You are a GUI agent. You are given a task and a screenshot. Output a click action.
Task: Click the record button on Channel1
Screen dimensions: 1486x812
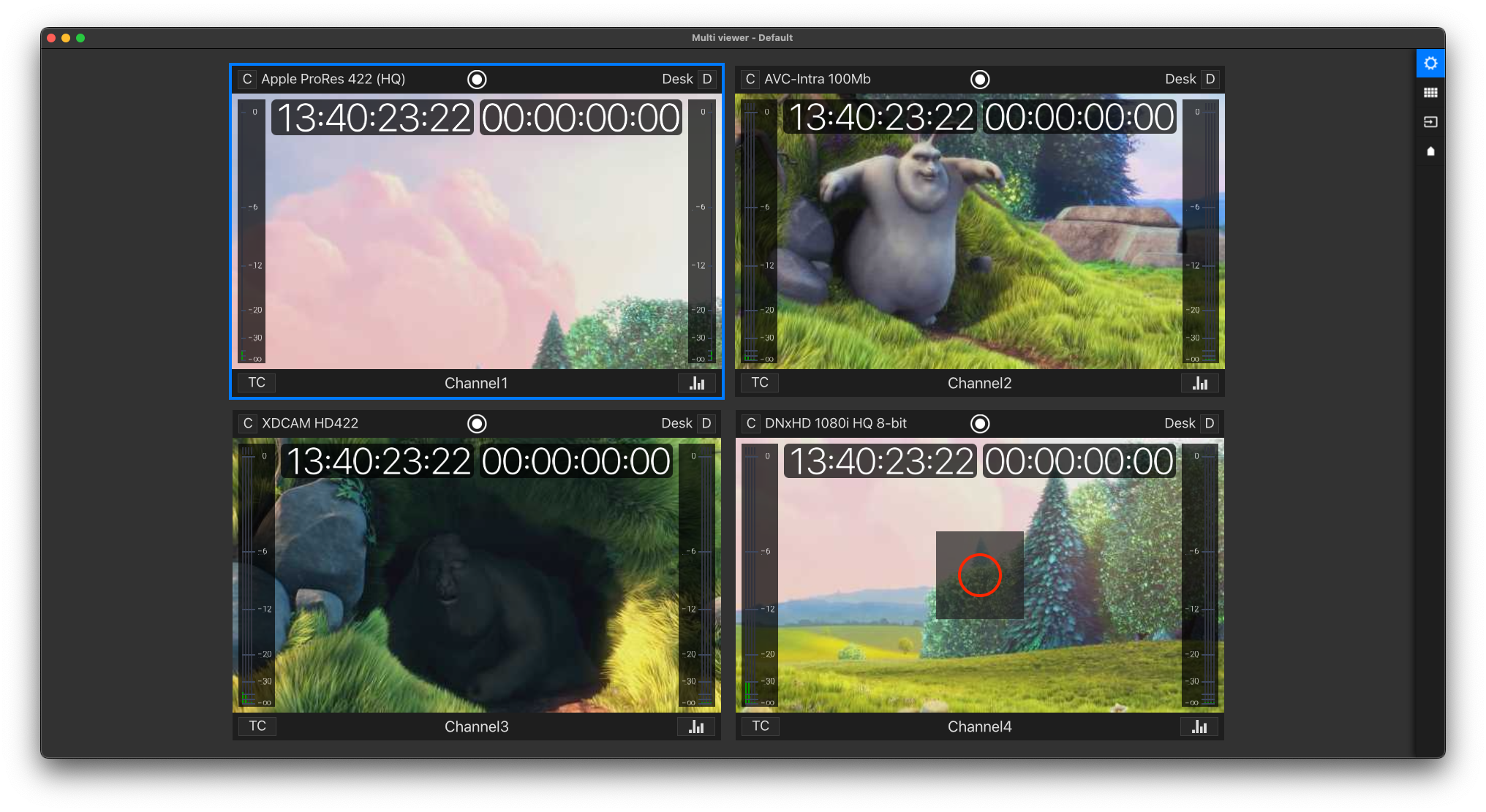[x=477, y=79]
